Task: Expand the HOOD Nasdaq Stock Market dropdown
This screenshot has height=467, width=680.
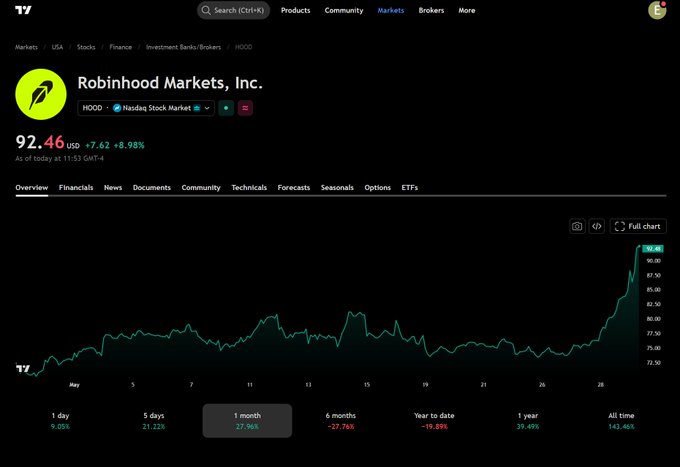Action: click(146, 108)
